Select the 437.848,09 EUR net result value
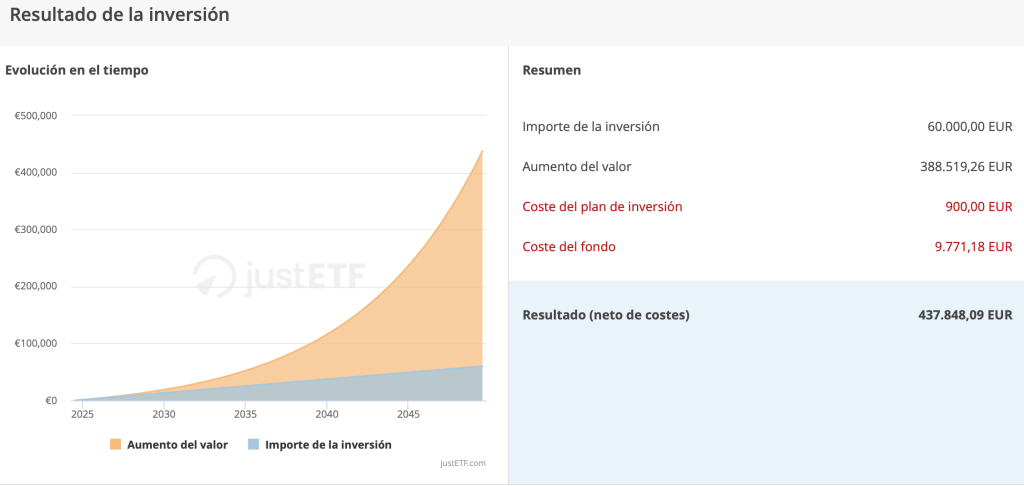 965,315
